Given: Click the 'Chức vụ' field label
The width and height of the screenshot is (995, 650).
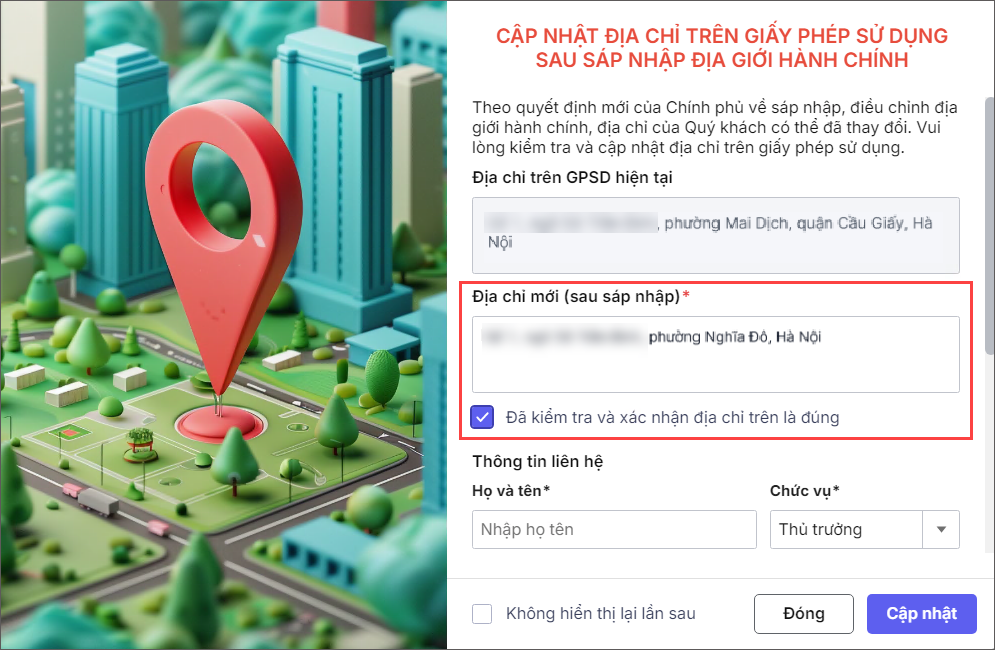Looking at the screenshot, I should pyautogui.click(x=805, y=491).
